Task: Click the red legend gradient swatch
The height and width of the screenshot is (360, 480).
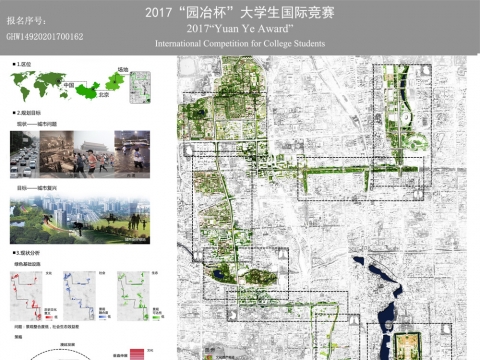Action: pos(49,317)
